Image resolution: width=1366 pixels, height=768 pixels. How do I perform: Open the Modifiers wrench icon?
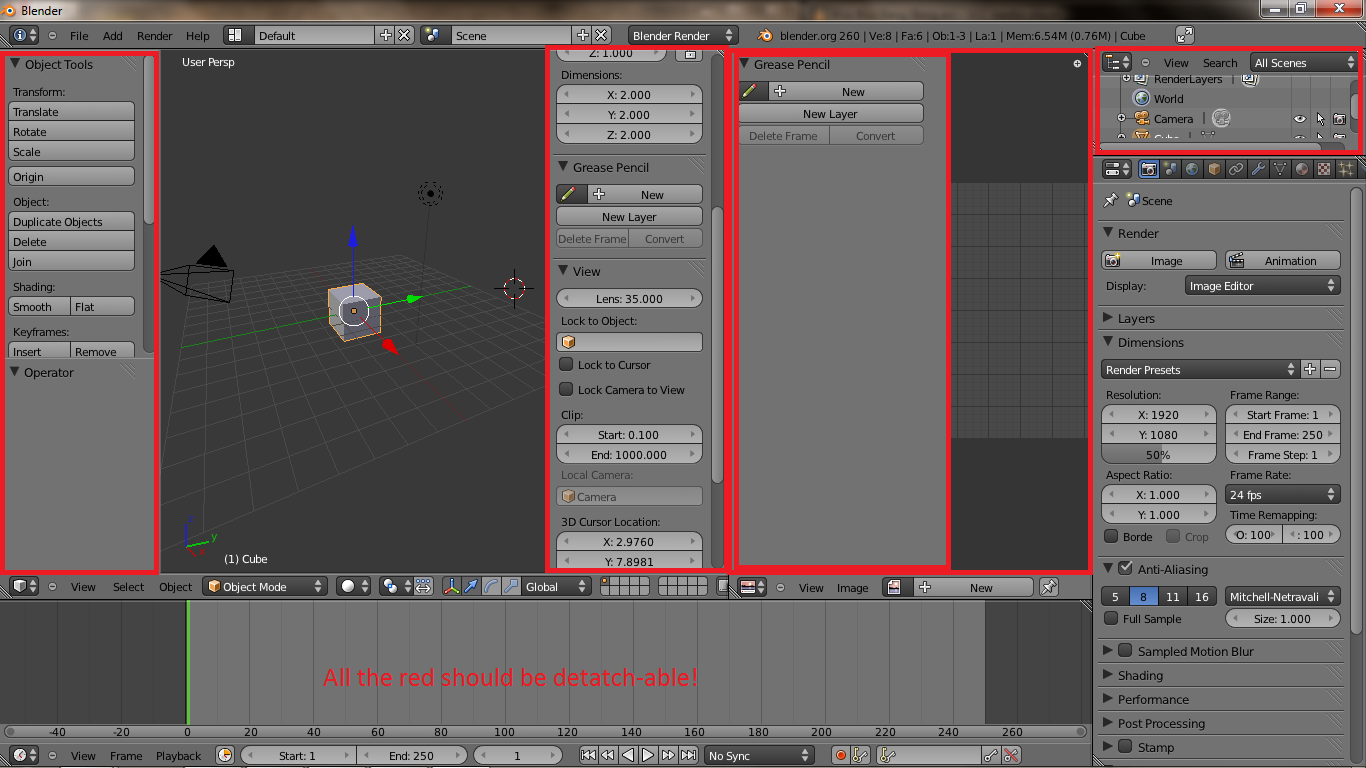(1258, 169)
